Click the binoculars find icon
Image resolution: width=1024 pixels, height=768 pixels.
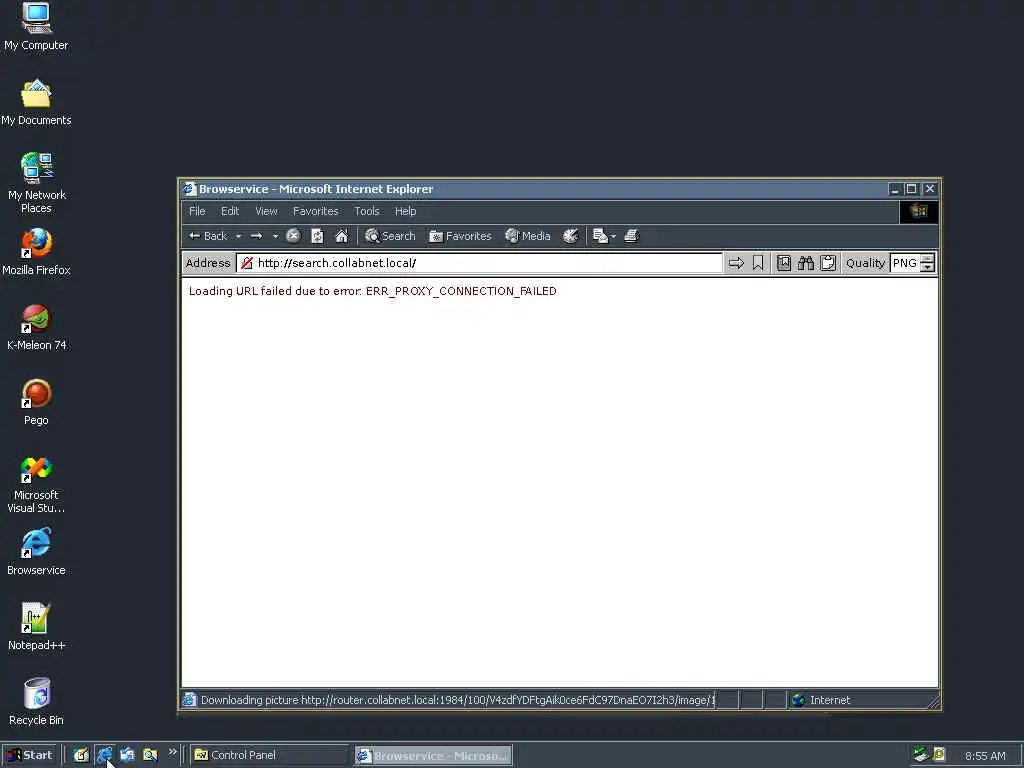[806, 263]
